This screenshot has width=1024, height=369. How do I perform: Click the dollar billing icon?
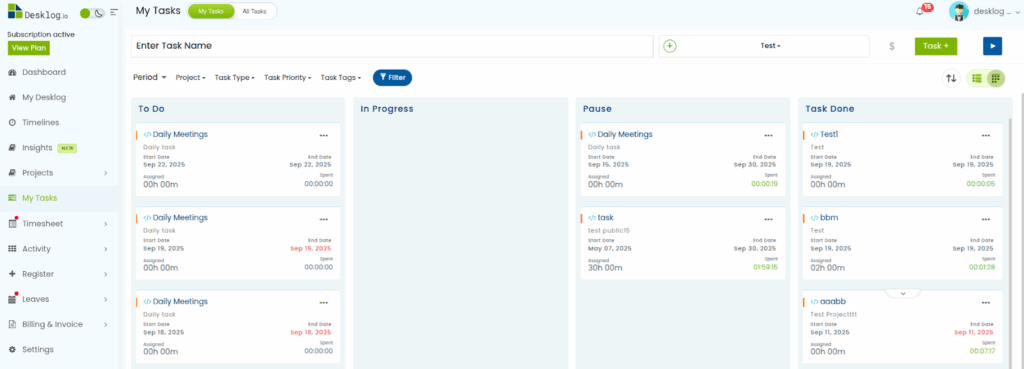[892, 46]
